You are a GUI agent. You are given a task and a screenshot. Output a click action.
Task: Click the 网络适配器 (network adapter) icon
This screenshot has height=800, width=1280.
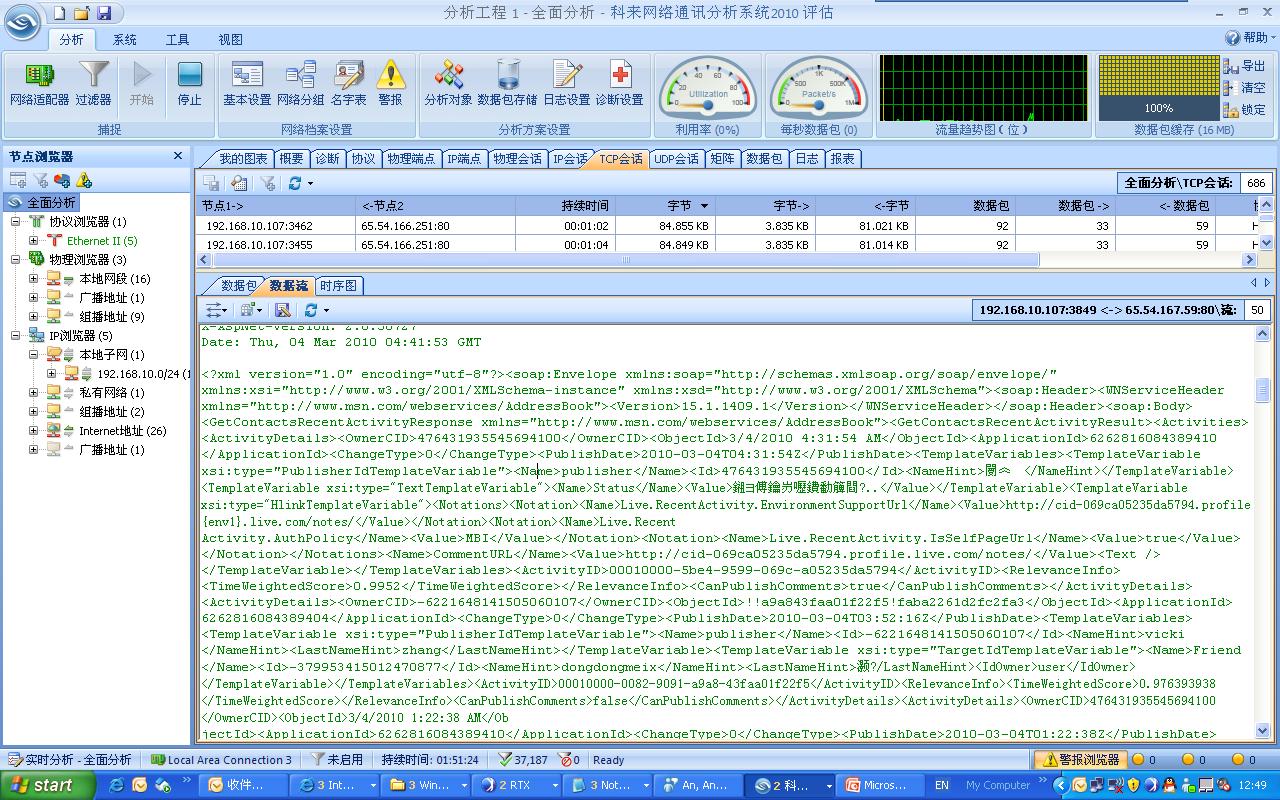[x=39, y=83]
